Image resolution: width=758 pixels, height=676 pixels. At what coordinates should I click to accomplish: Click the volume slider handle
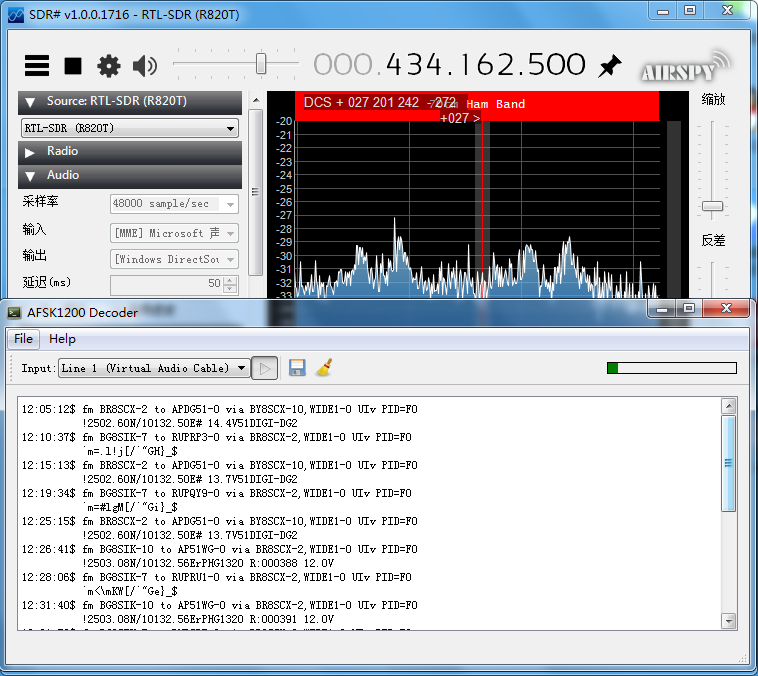[x=261, y=65]
